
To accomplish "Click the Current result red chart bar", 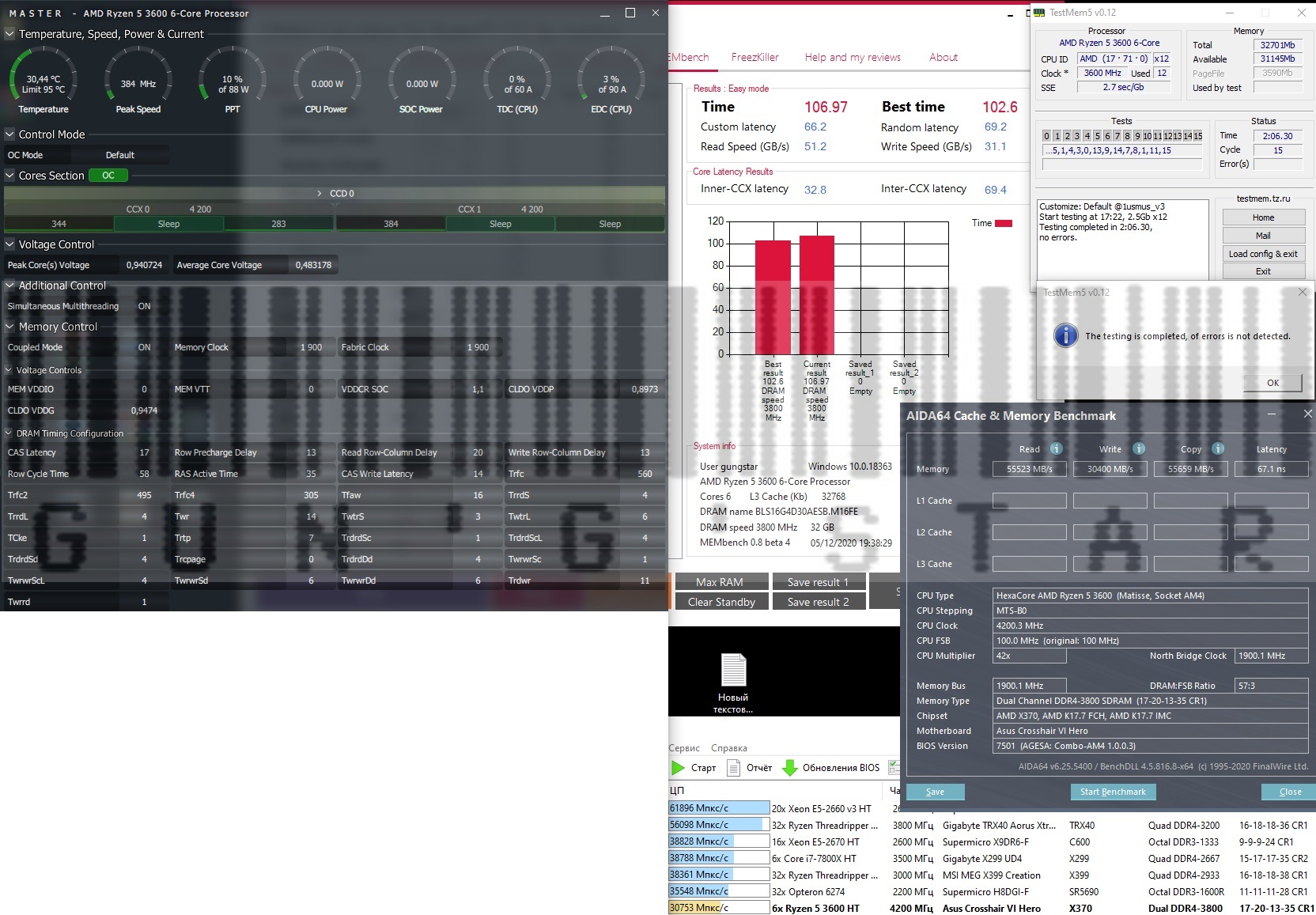I will click(817, 294).
